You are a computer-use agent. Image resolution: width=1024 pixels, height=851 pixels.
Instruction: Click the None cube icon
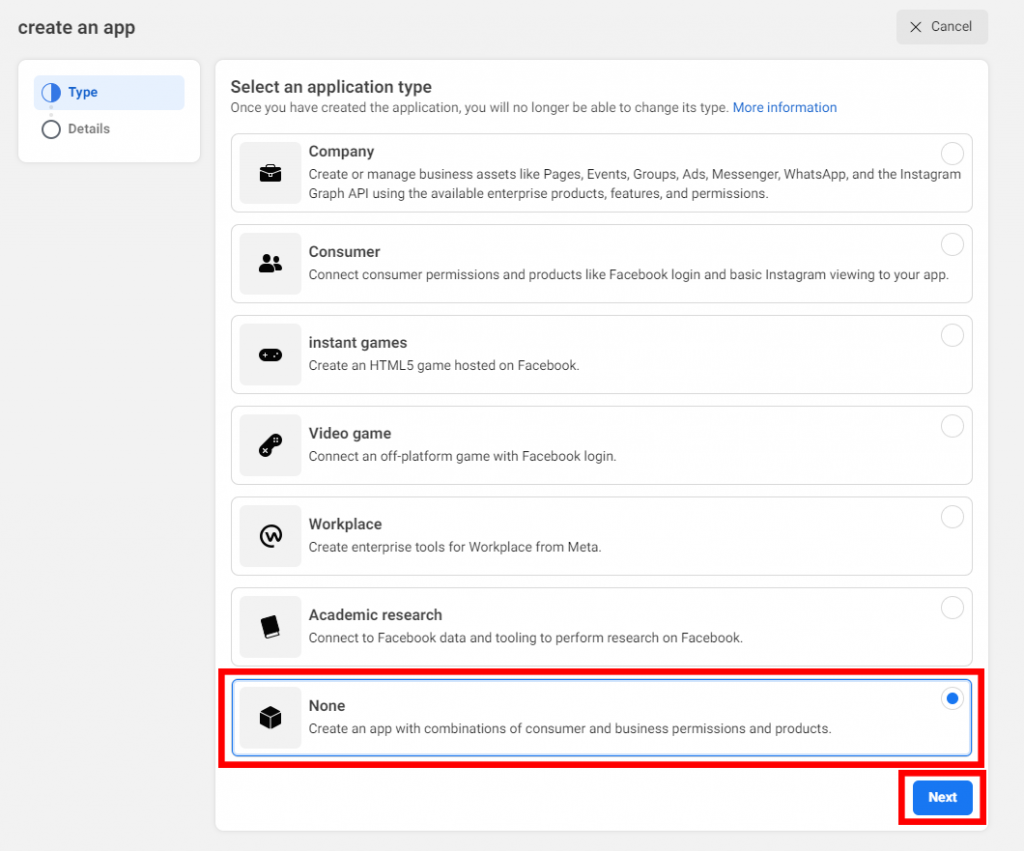(270, 718)
